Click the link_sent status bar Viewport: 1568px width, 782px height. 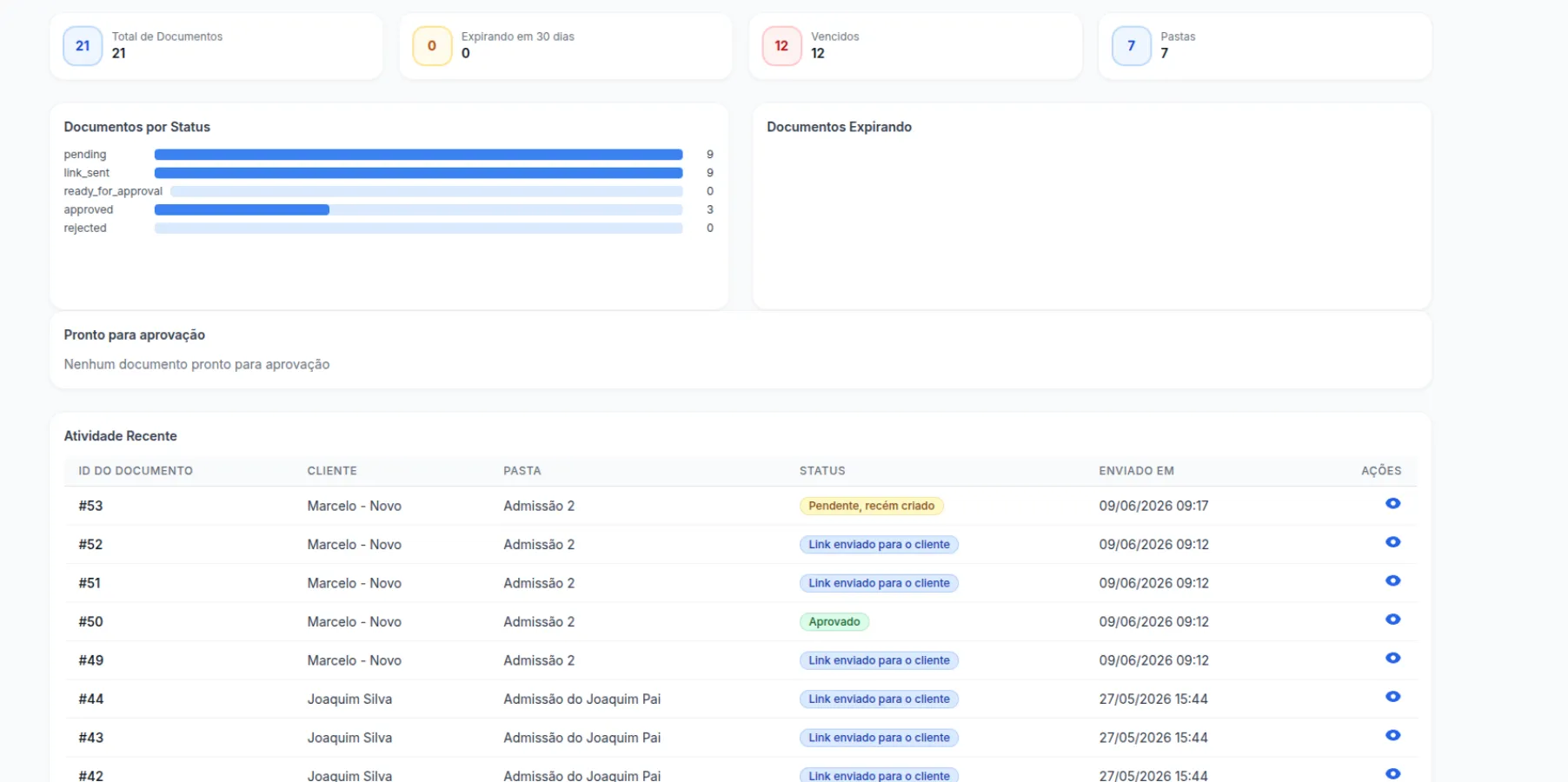418,173
